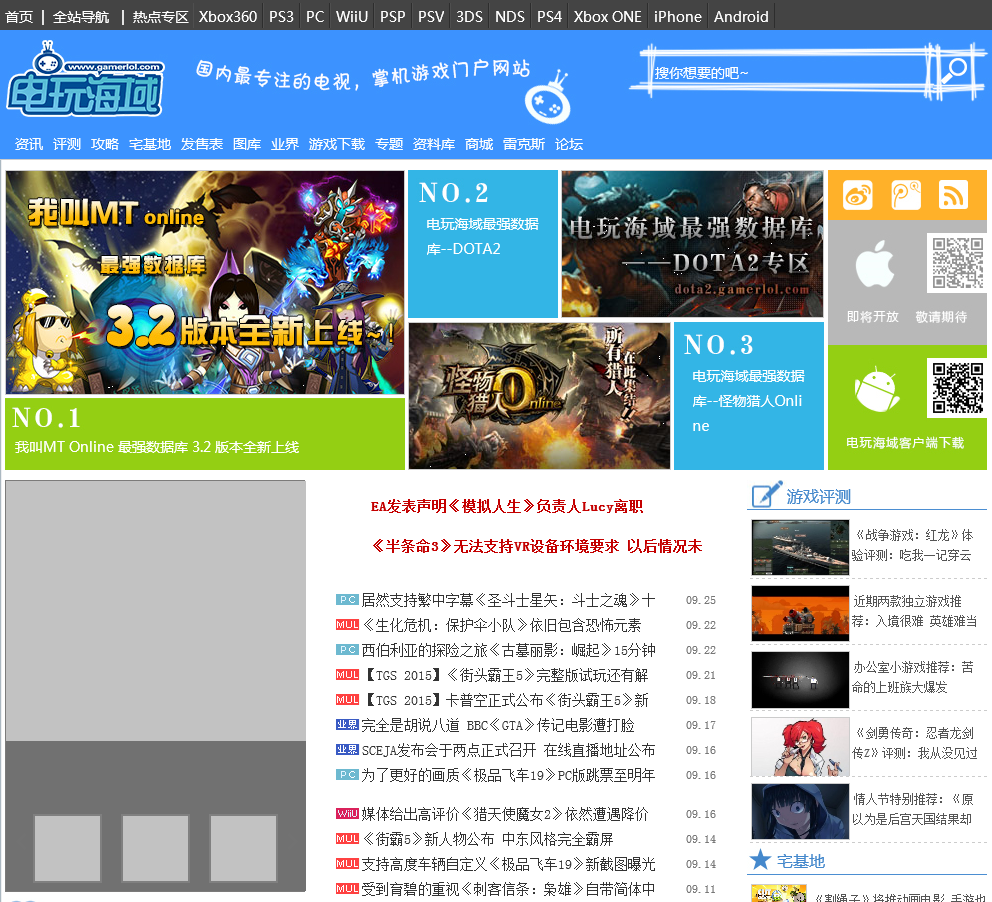Click NO.2 电玩海域最强数据库--DOTA2 tile
This screenshot has height=902, width=992.
pos(483,244)
